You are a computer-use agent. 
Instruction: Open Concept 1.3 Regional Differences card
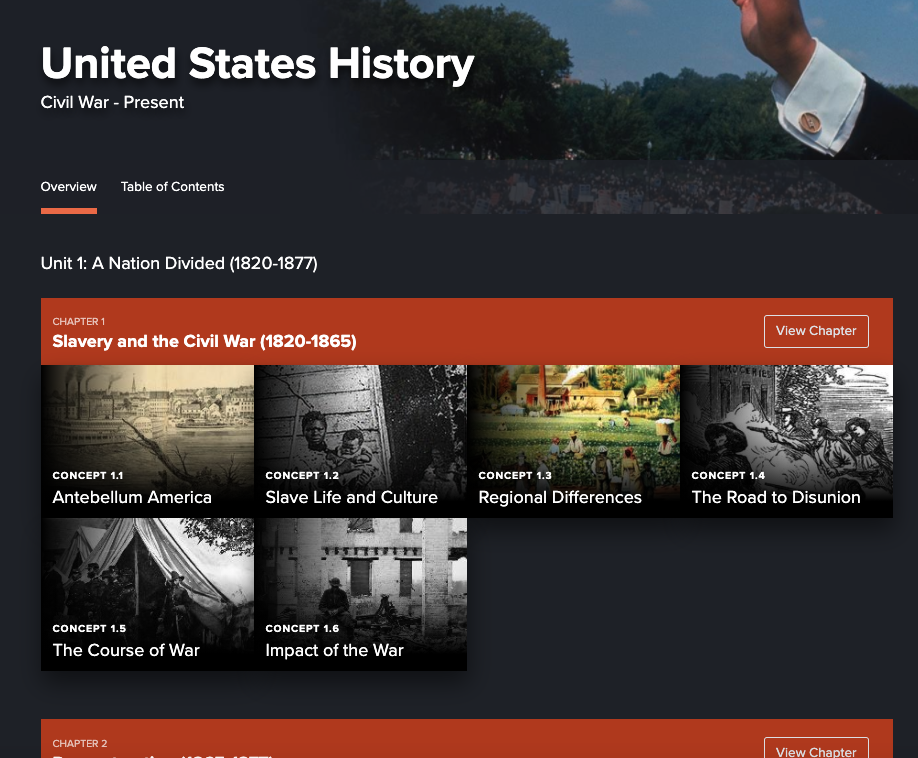[574, 441]
